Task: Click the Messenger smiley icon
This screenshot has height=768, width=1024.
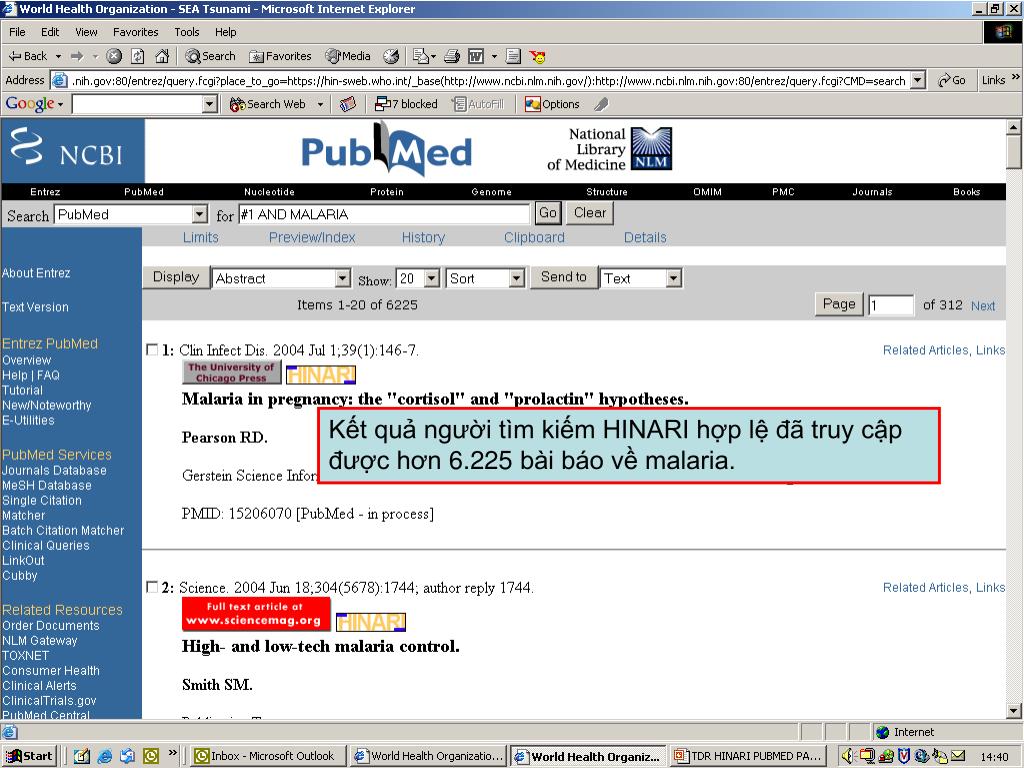Action: click(x=537, y=56)
